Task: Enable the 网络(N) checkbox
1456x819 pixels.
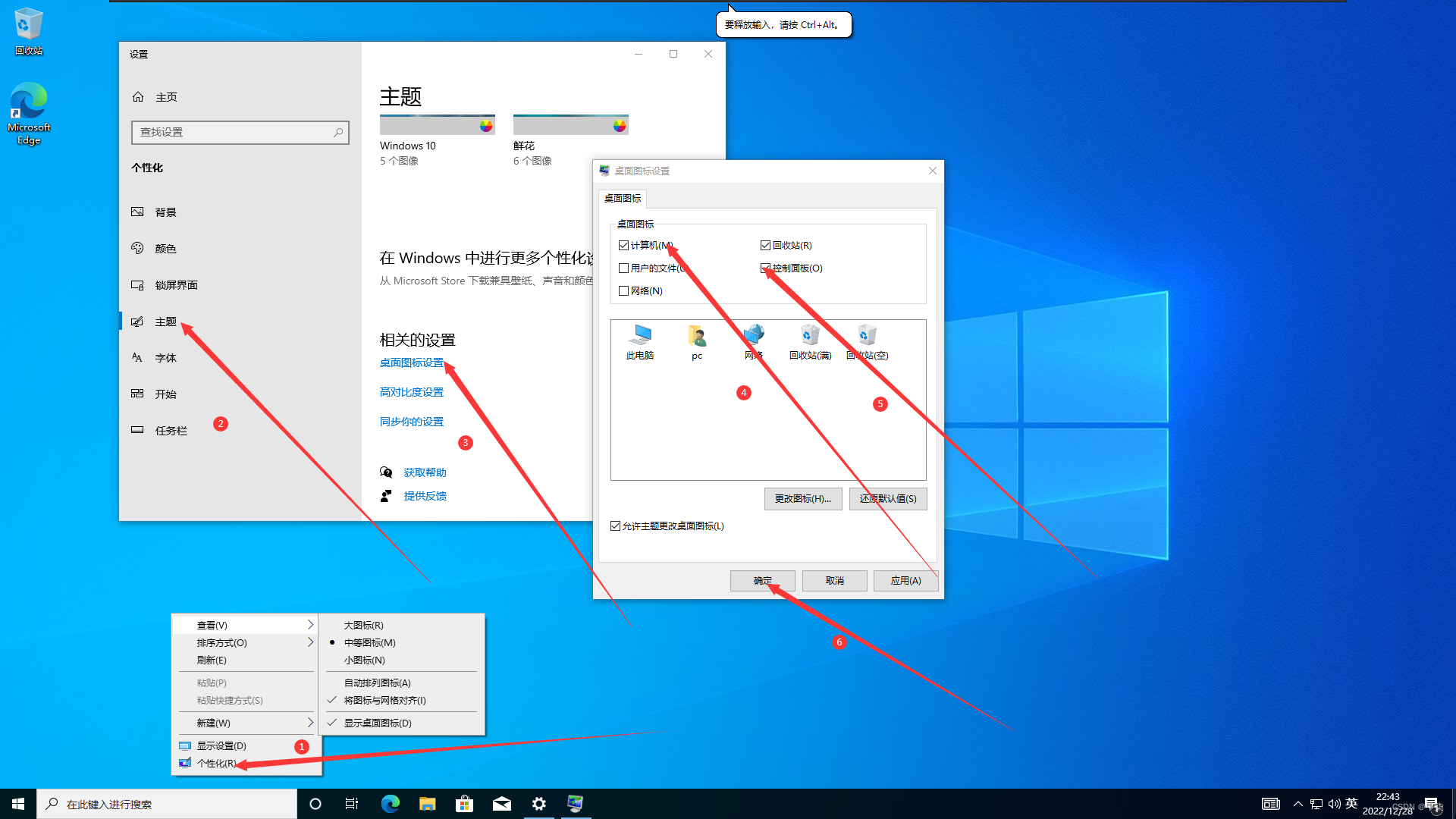Action: click(x=623, y=291)
